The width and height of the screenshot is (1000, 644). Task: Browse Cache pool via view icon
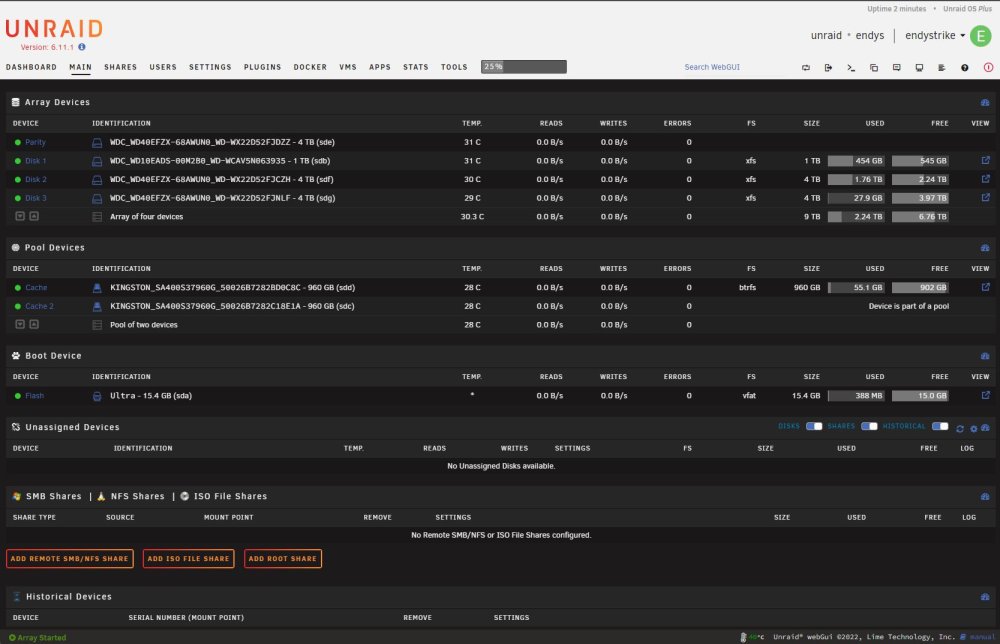(985, 287)
